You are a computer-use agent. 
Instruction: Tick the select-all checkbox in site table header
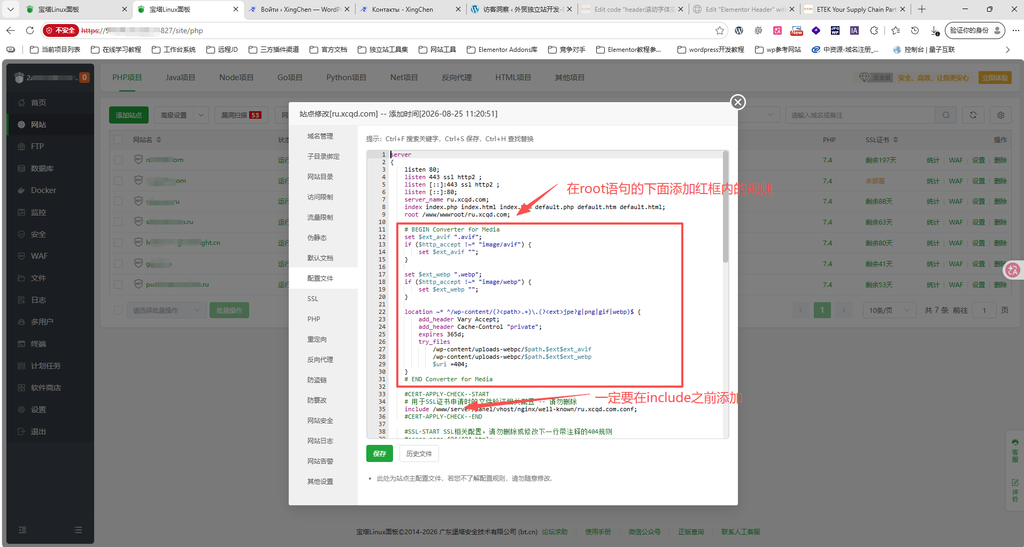[118, 140]
